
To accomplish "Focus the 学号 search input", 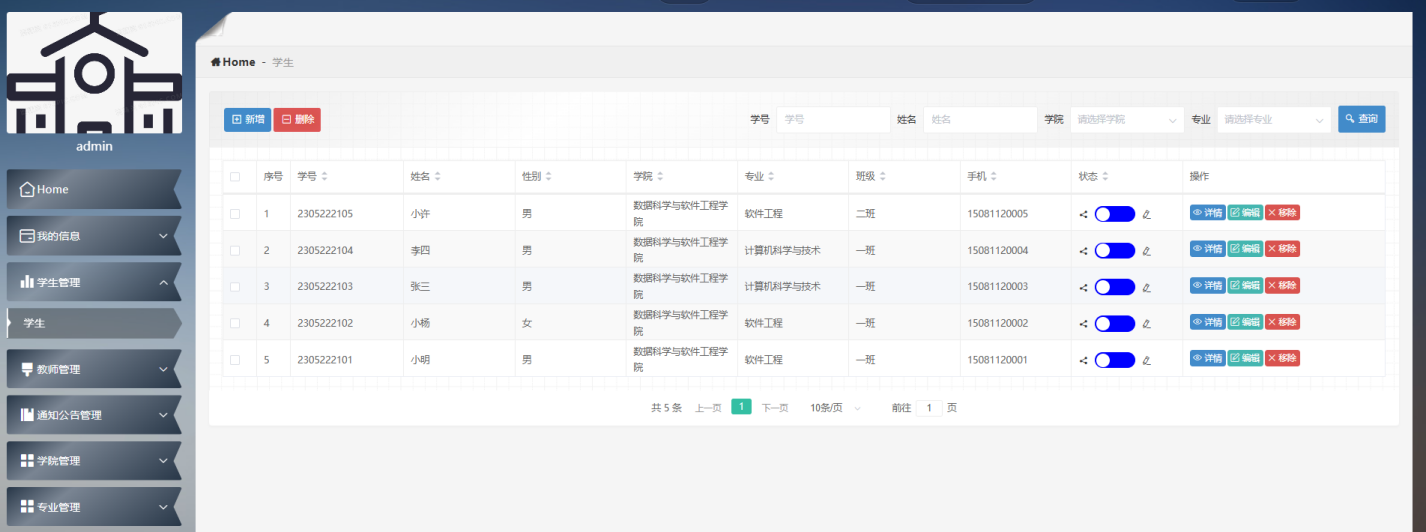I will [833, 119].
